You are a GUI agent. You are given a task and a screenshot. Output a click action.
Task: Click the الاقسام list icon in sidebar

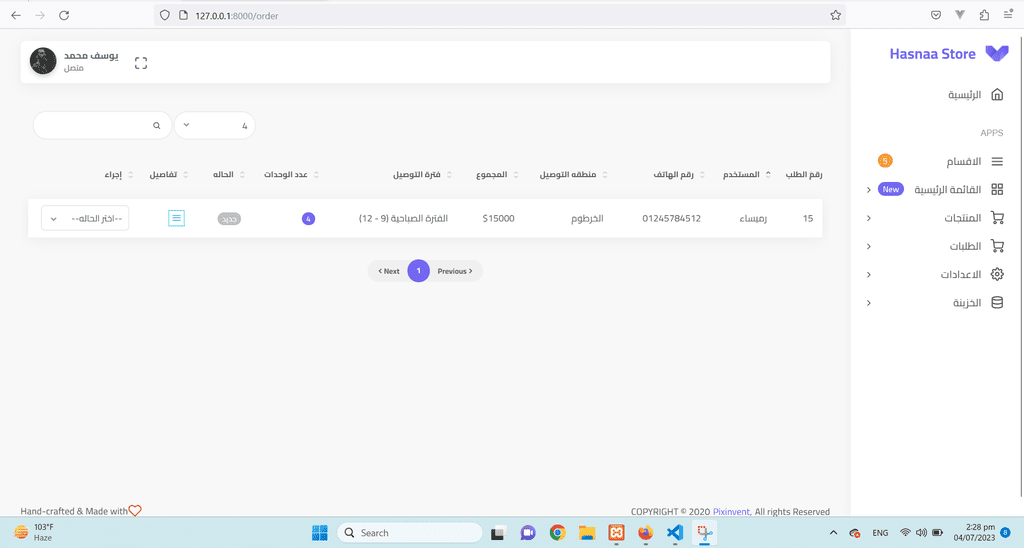(997, 161)
